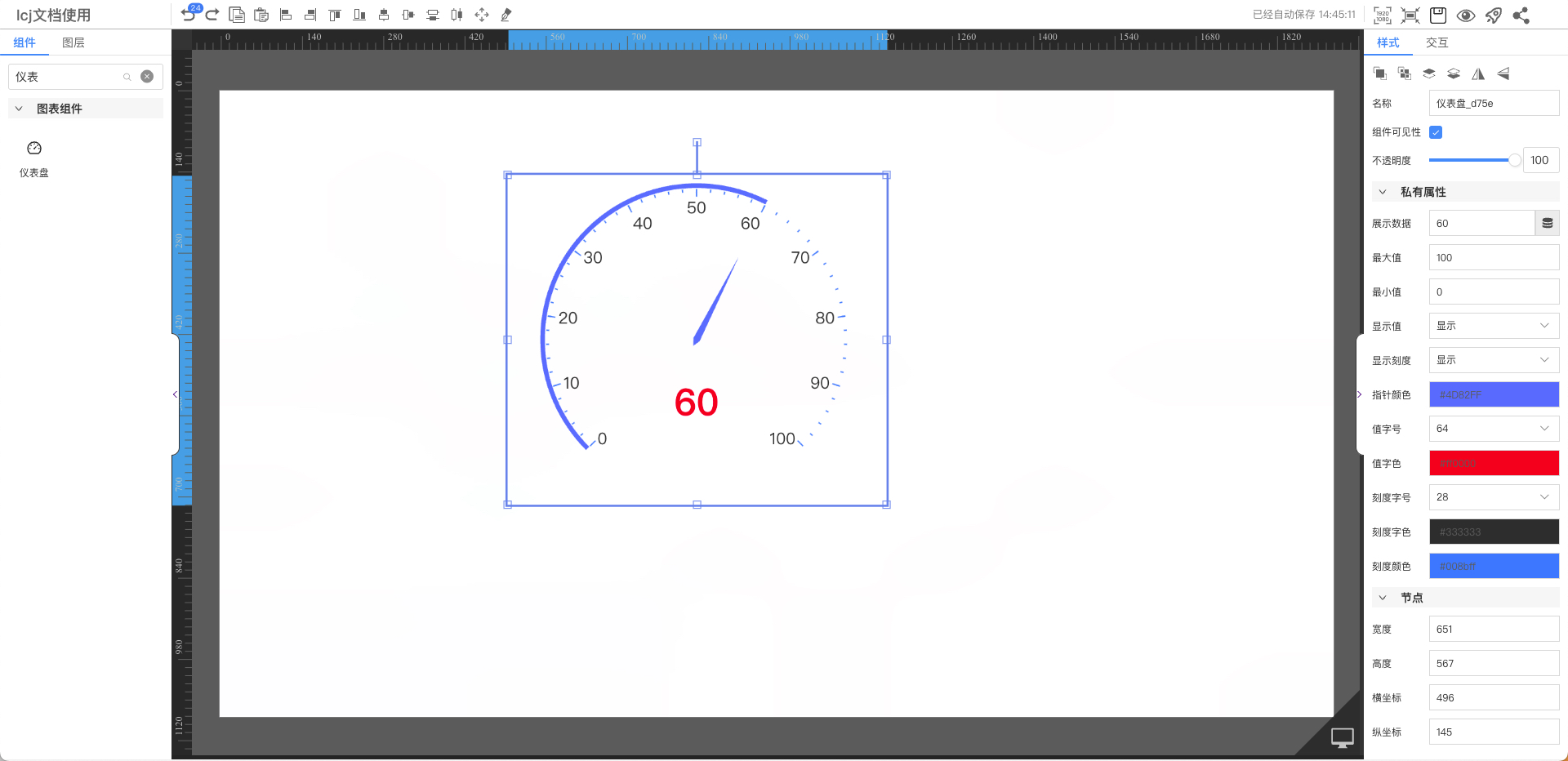Screen dimensions: 1568x761
Task: Align selection to bottom edge
Action: [359, 15]
